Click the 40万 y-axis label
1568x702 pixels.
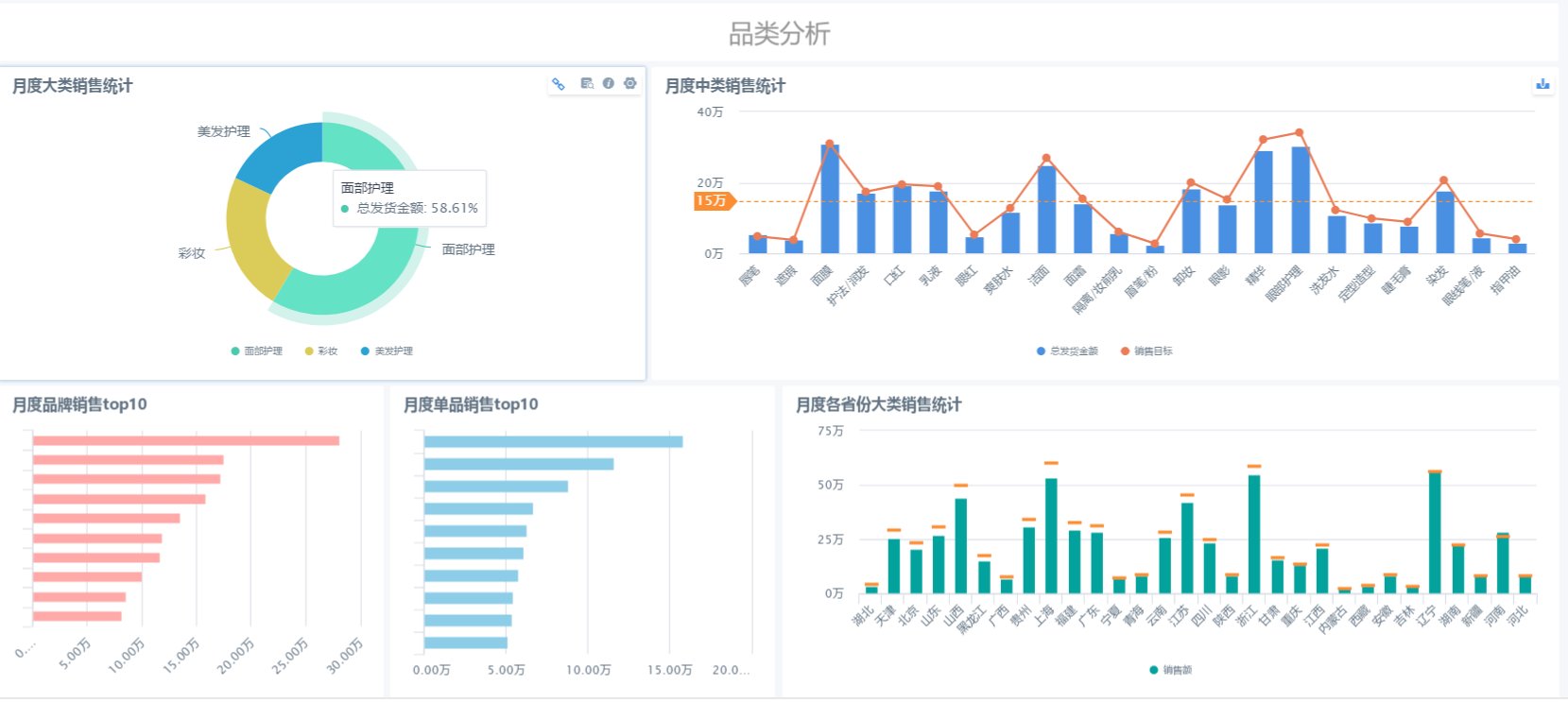[710, 111]
